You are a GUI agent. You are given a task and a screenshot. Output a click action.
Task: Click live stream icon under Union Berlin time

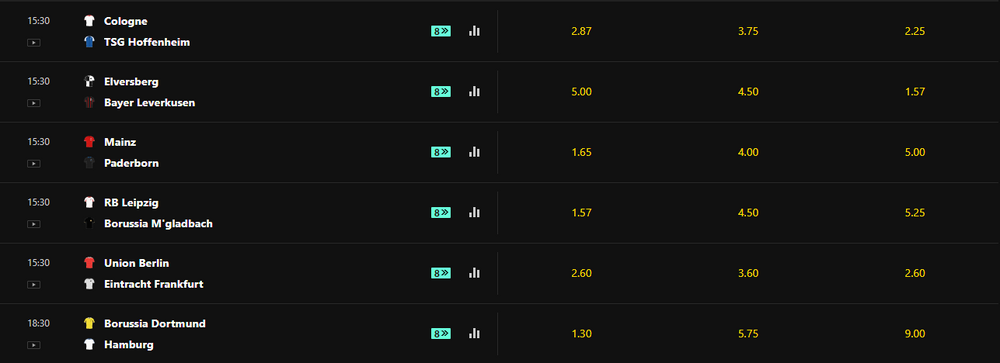coord(34,285)
